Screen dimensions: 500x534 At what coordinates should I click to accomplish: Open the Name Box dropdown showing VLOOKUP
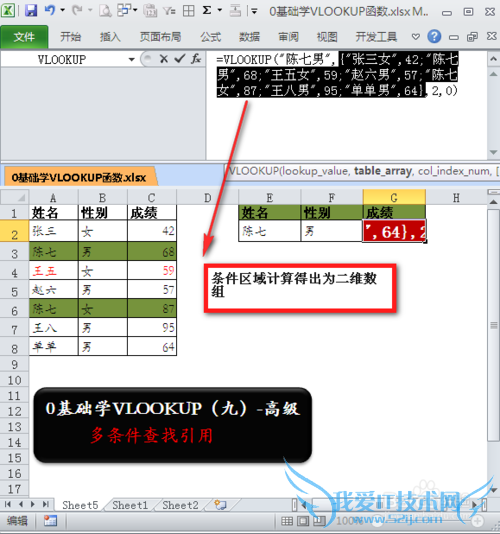tap(131, 60)
